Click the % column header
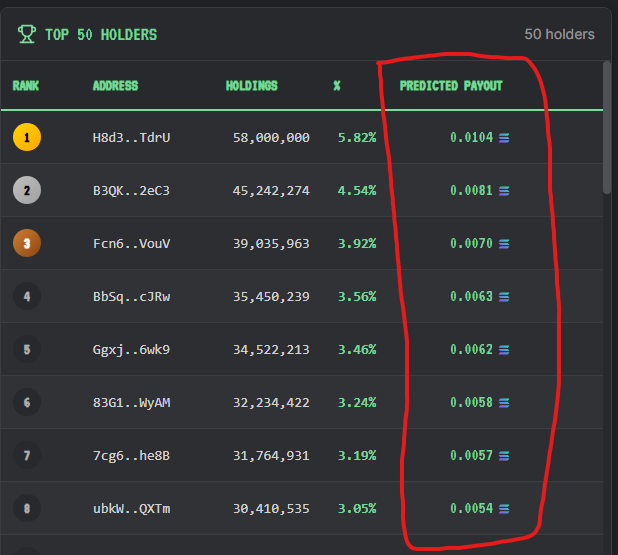Viewport: 618px width, 555px height. click(x=337, y=86)
